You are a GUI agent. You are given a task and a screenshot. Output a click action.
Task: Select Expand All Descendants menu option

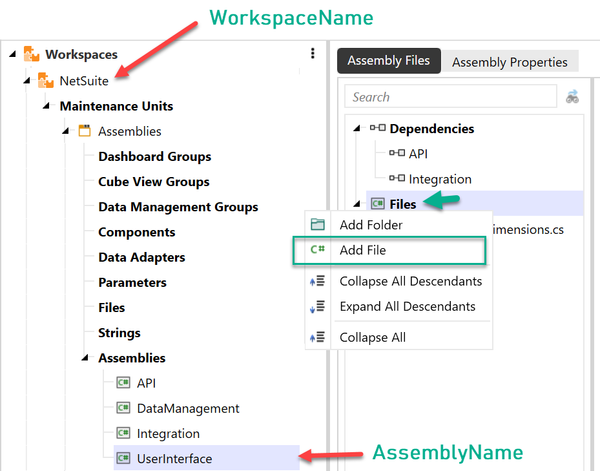[407, 306]
